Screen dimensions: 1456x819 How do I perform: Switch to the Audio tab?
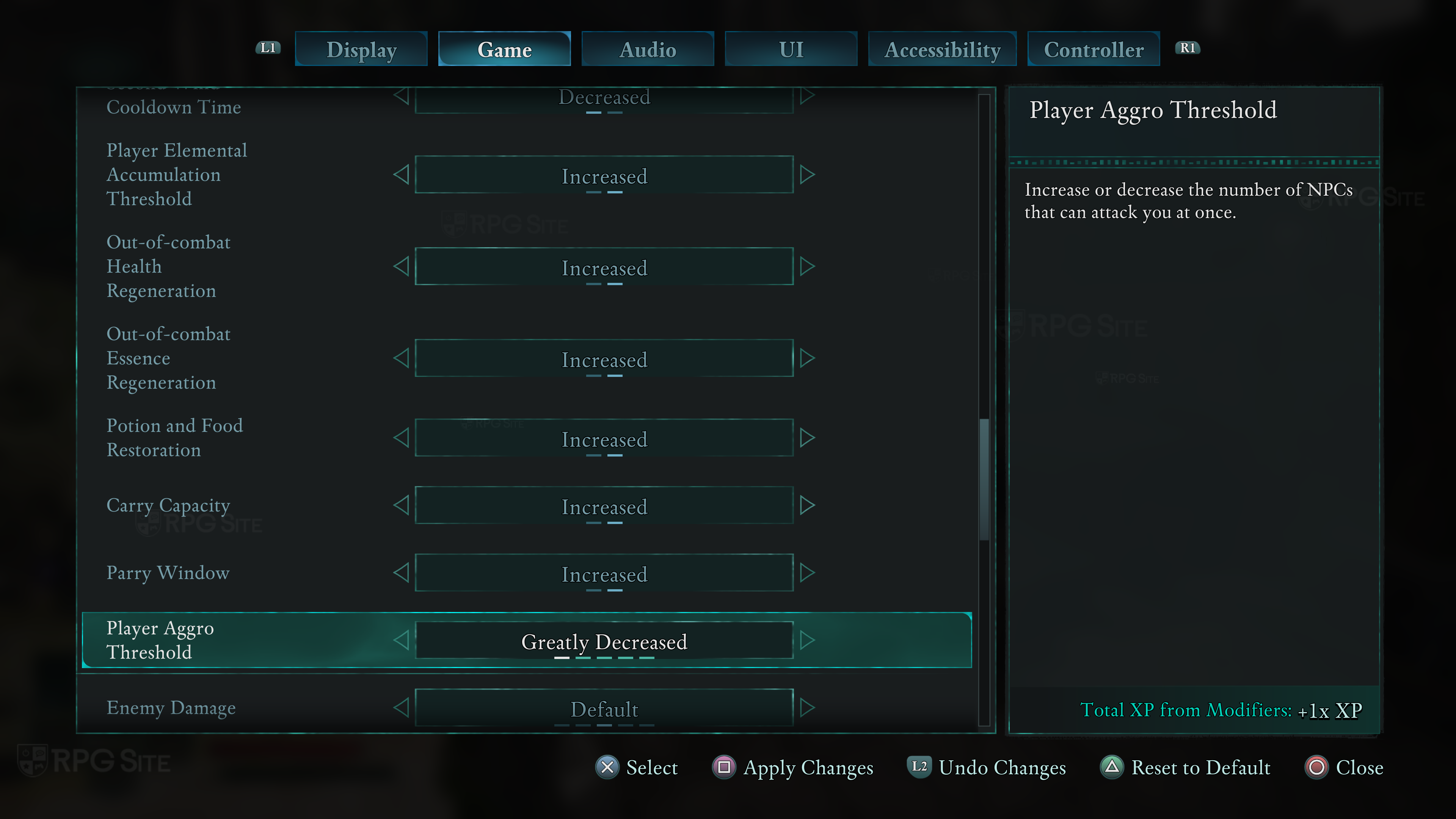pyautogui.click(x=647, y=49)
